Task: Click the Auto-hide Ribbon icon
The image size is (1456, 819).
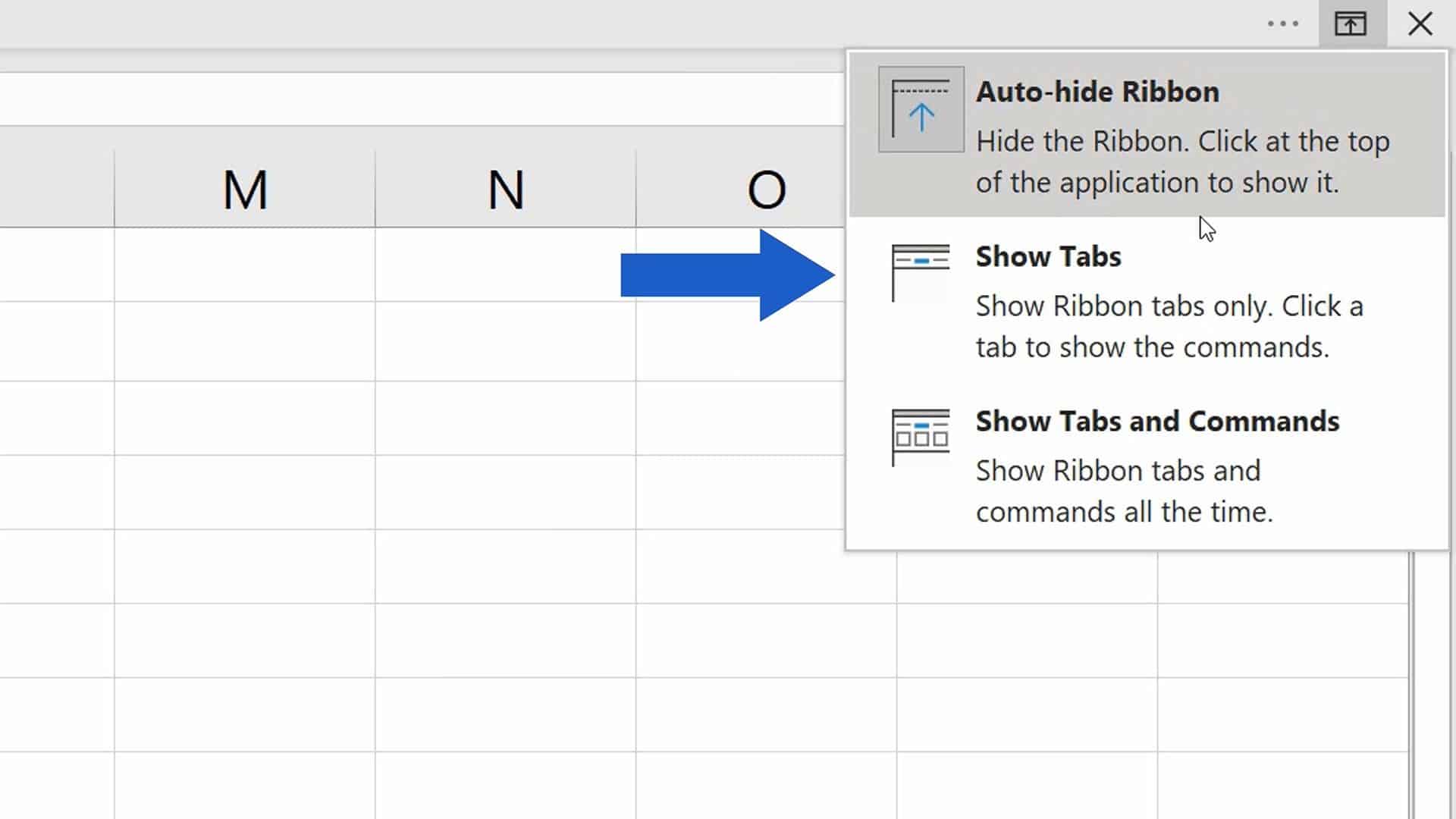Action: [x=920, y=109]
